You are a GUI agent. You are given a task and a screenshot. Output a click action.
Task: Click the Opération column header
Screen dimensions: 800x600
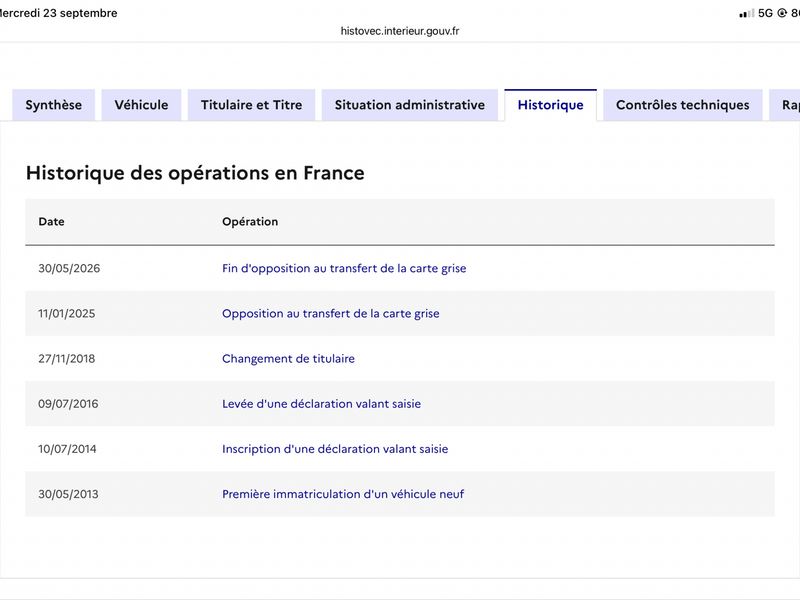tap(250, 221)
